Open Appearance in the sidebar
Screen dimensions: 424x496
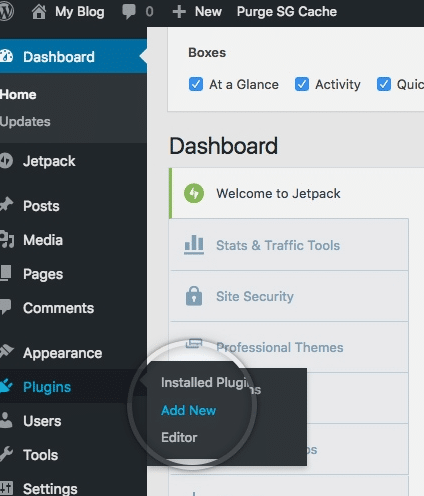click(62, 353)
